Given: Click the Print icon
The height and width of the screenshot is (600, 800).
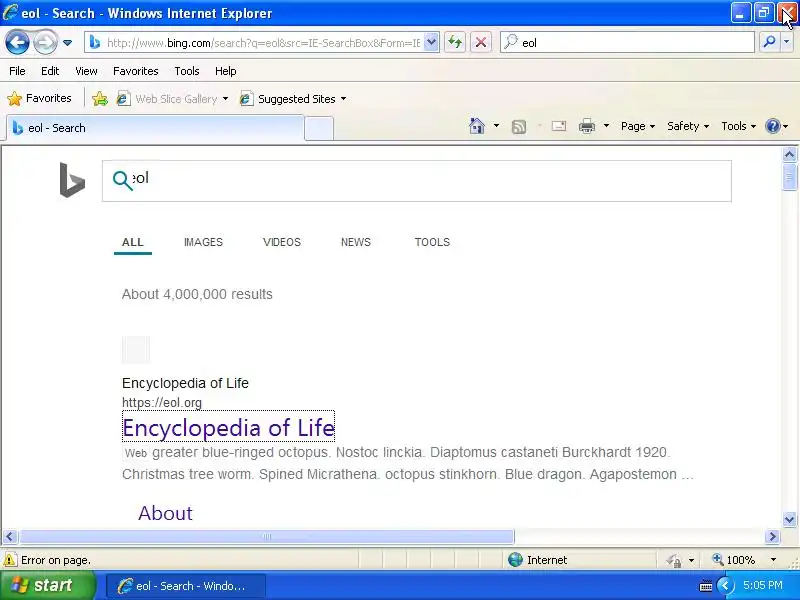Looking at the screenshot, I should click(587, 126).
